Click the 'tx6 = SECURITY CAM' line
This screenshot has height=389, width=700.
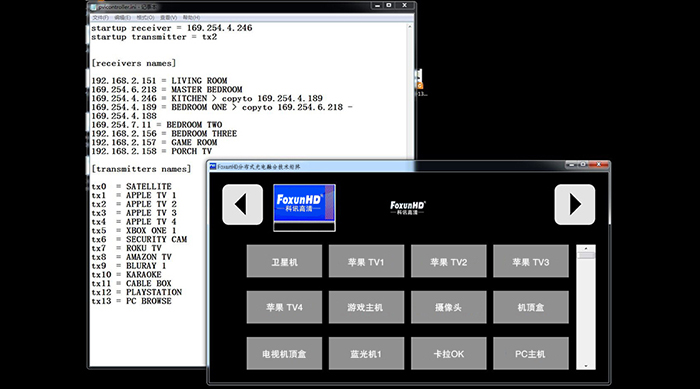(x=139, y=239)
